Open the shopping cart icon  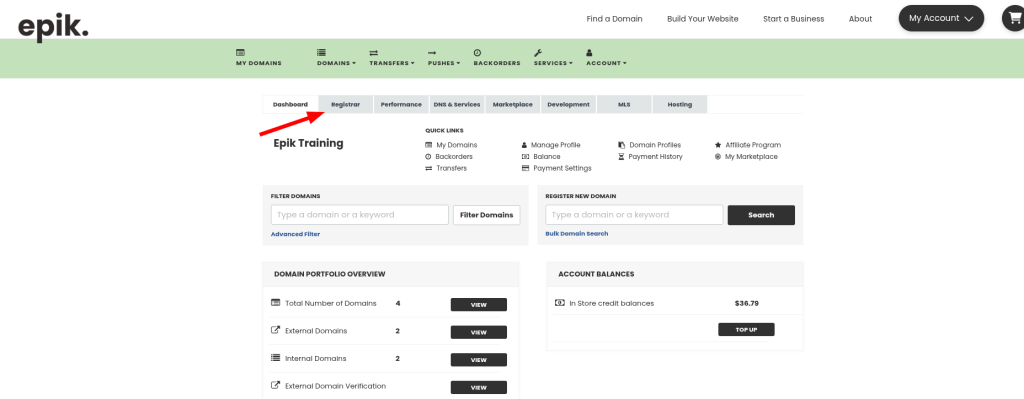(1014, 18)
